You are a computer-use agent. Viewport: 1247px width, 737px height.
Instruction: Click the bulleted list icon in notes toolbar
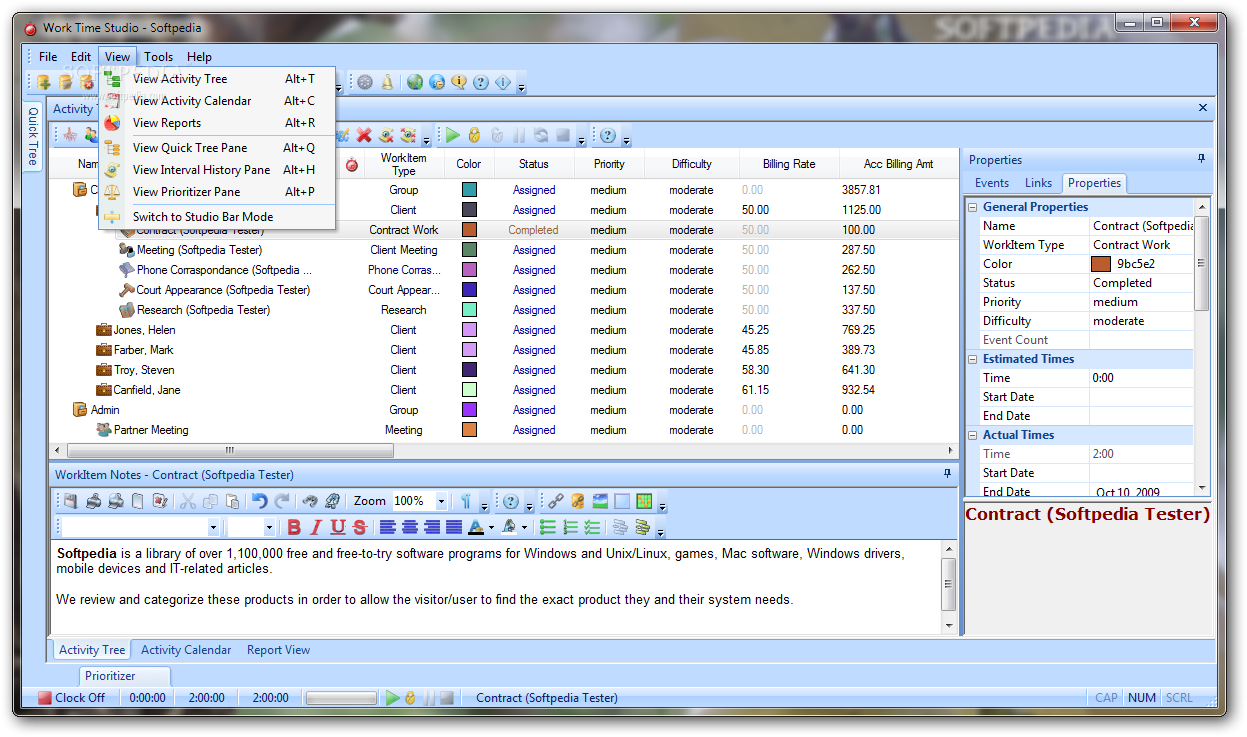[547, 527]
